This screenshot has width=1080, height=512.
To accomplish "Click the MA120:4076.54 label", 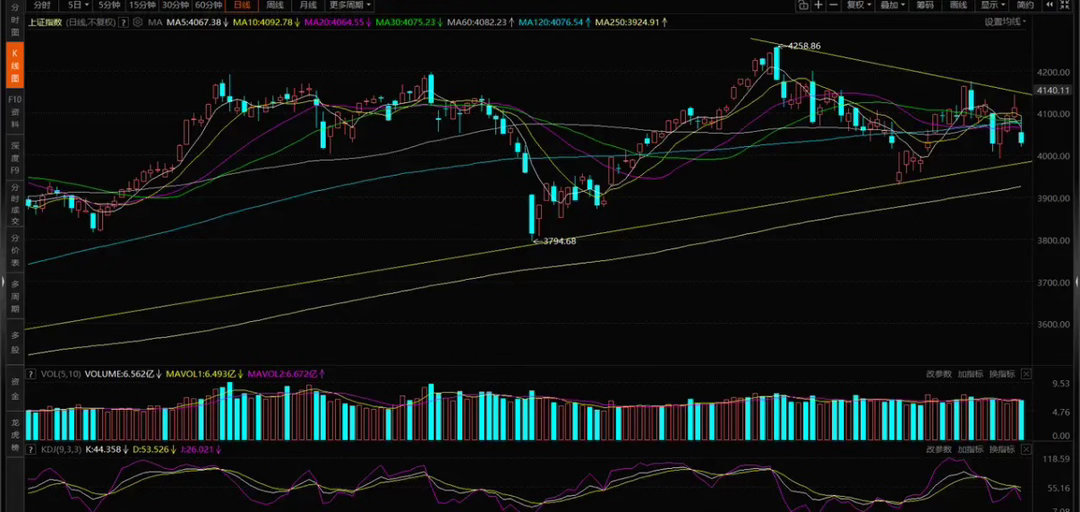I will click(553, 22).
